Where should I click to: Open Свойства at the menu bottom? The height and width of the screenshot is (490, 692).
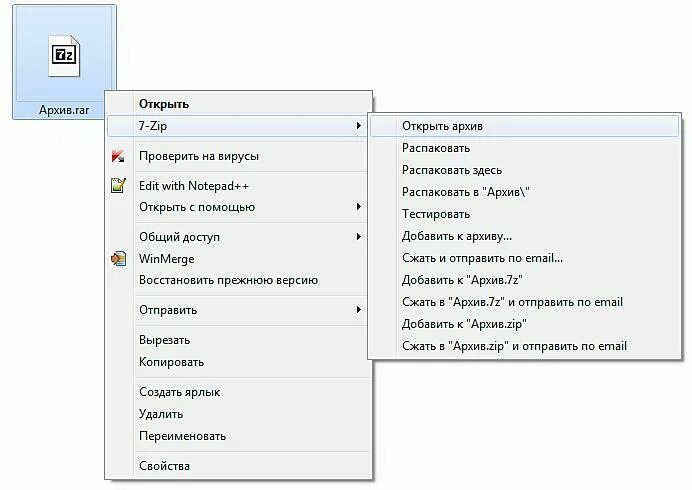[164, 466]
